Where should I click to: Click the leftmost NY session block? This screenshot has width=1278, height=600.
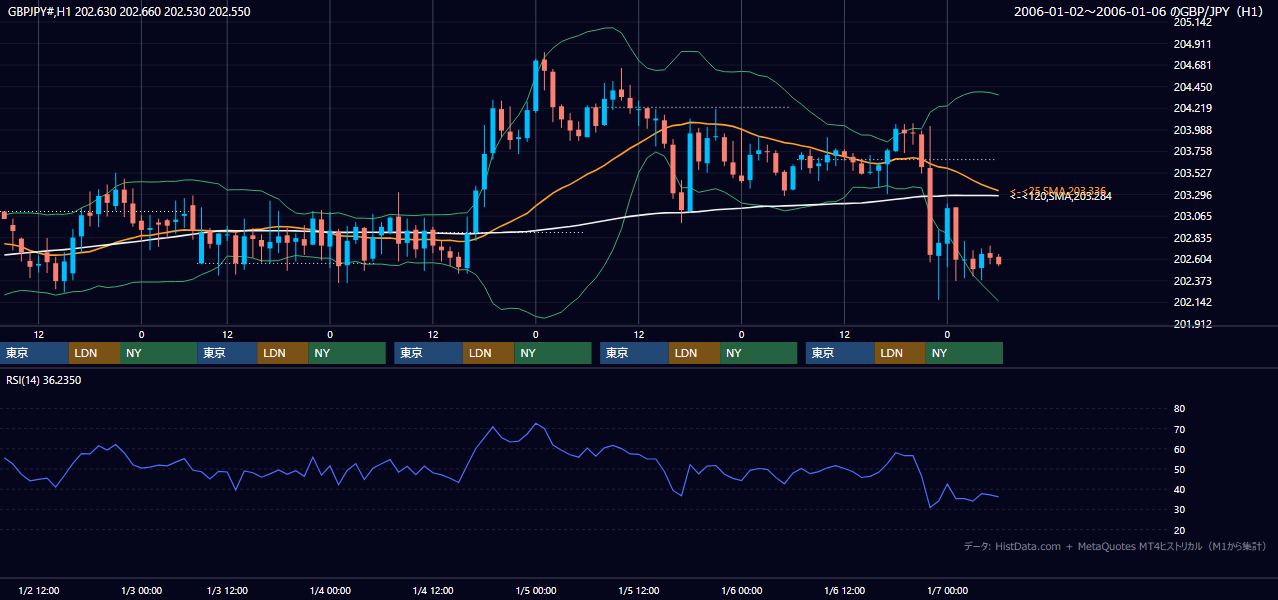[x=159, y=353]
